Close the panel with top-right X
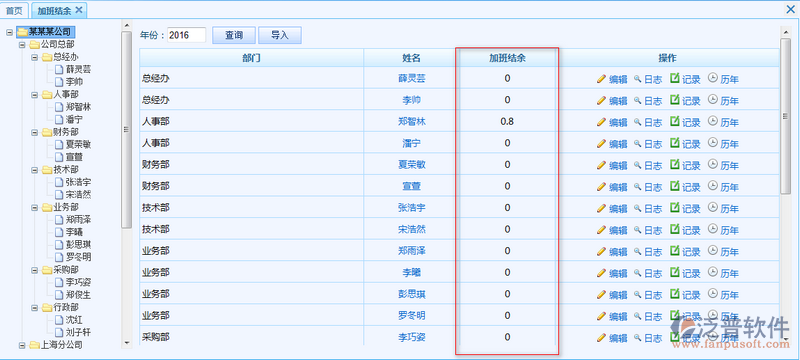The image size is (800, 360). 791,9
